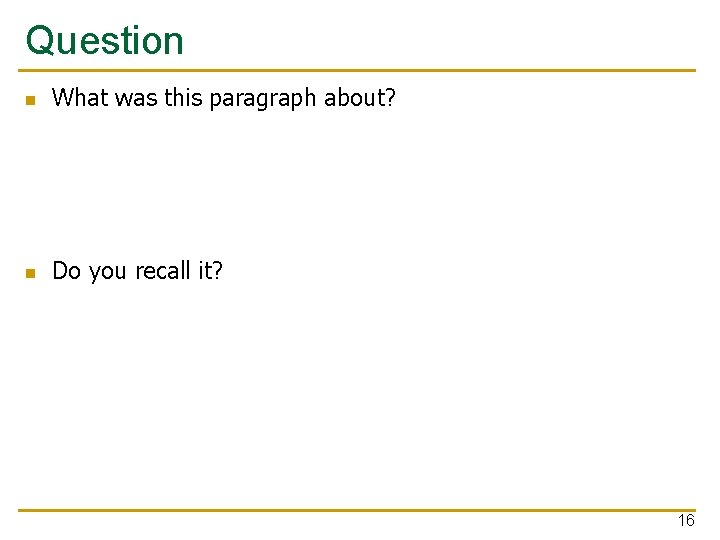720x540 pixels.
Task: Click the gold bullet before "Do you"
Action: 31,273
